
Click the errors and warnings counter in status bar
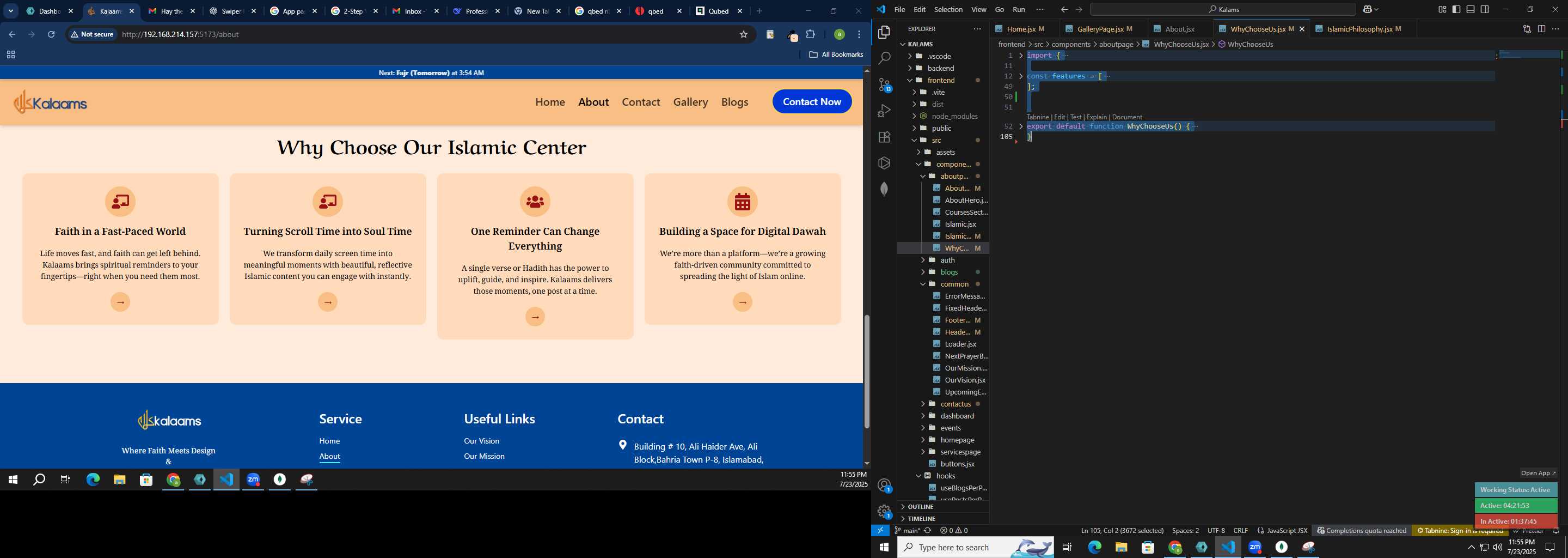pyautogui.click(x=954, y=531)
